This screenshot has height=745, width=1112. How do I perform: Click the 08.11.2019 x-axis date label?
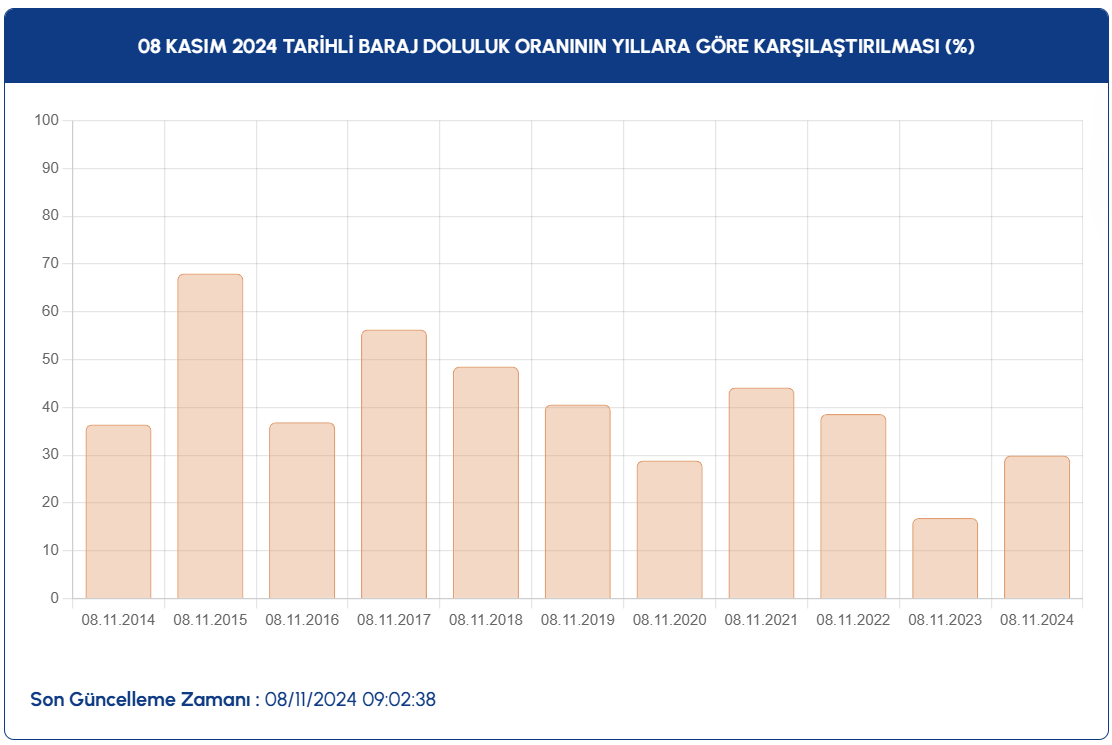click(577, 620)
